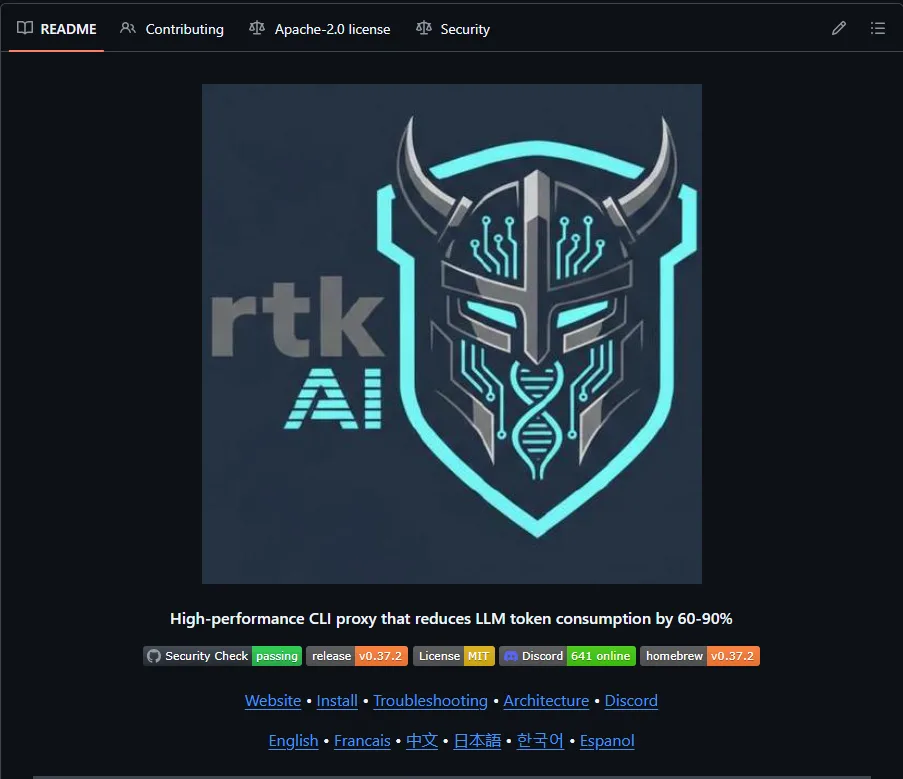Select the 日本語 language link
903x779 pixels.
[x=477, y=741]
